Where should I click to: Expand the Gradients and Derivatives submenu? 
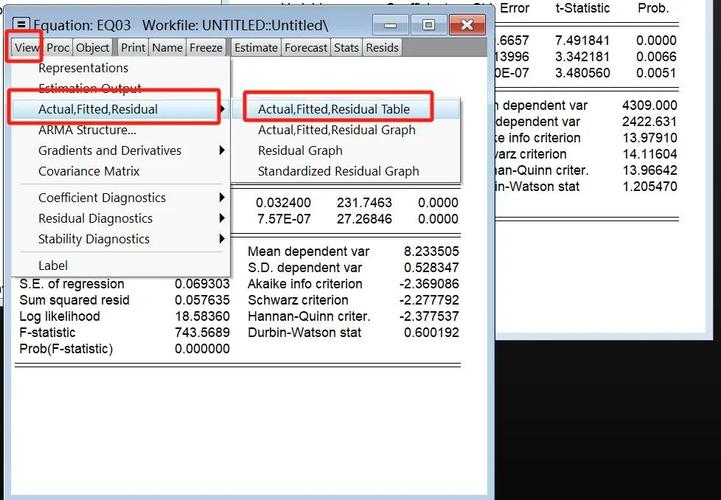110,150
